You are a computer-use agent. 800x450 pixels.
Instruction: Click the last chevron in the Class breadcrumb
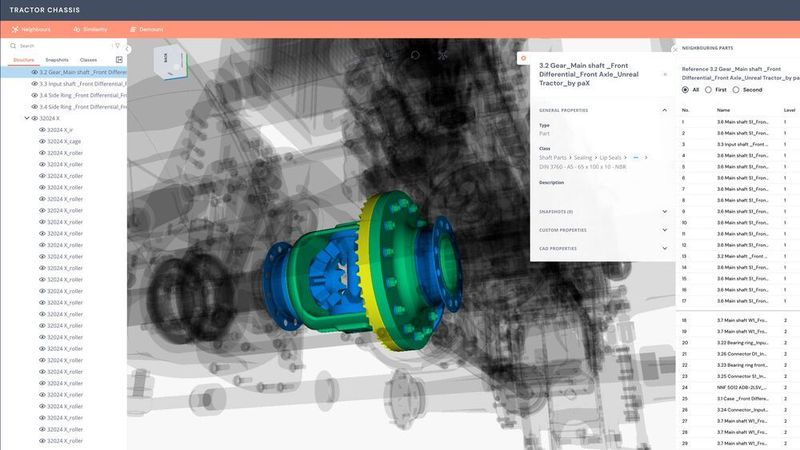pos(646,158)
